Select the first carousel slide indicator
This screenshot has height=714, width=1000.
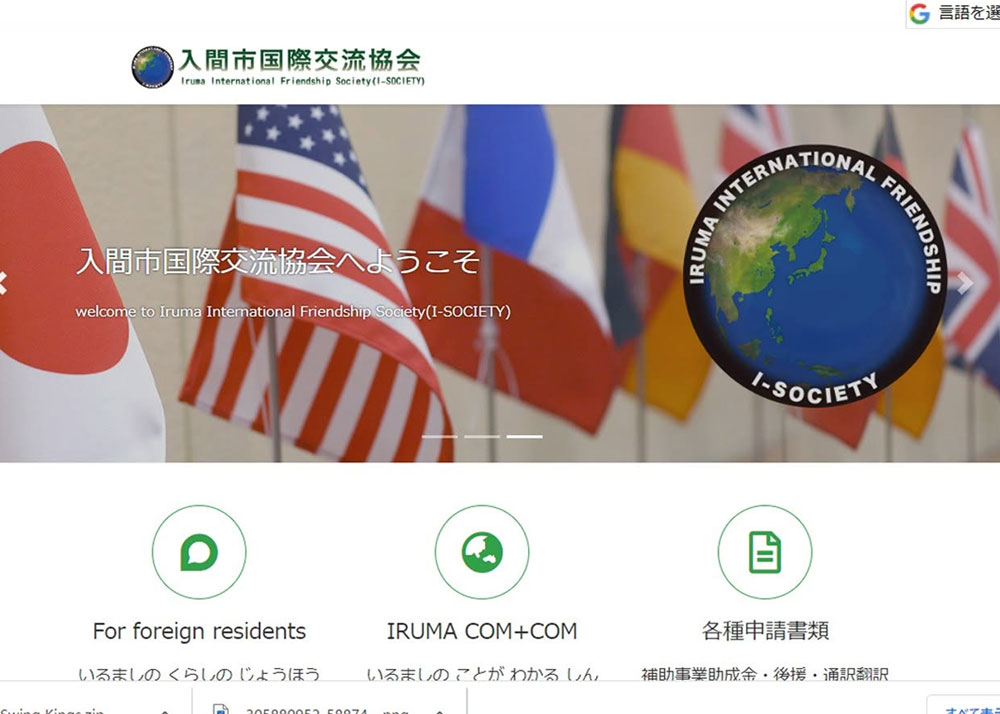(x=439, y=437)
